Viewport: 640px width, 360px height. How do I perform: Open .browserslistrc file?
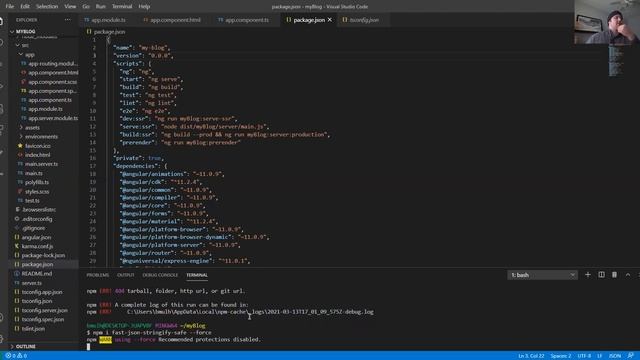[39, 209]
